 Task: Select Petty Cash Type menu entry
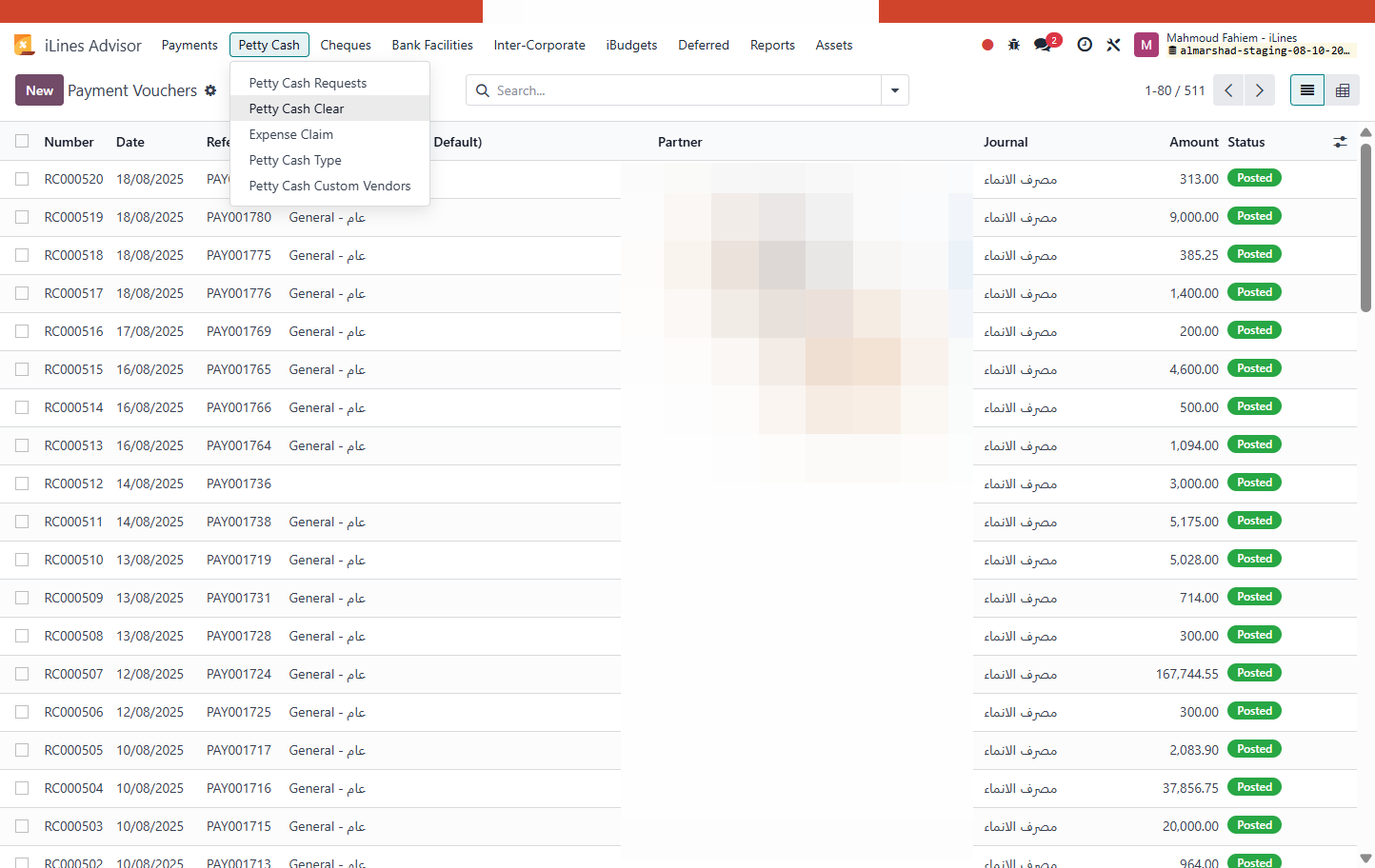(329, 160)
